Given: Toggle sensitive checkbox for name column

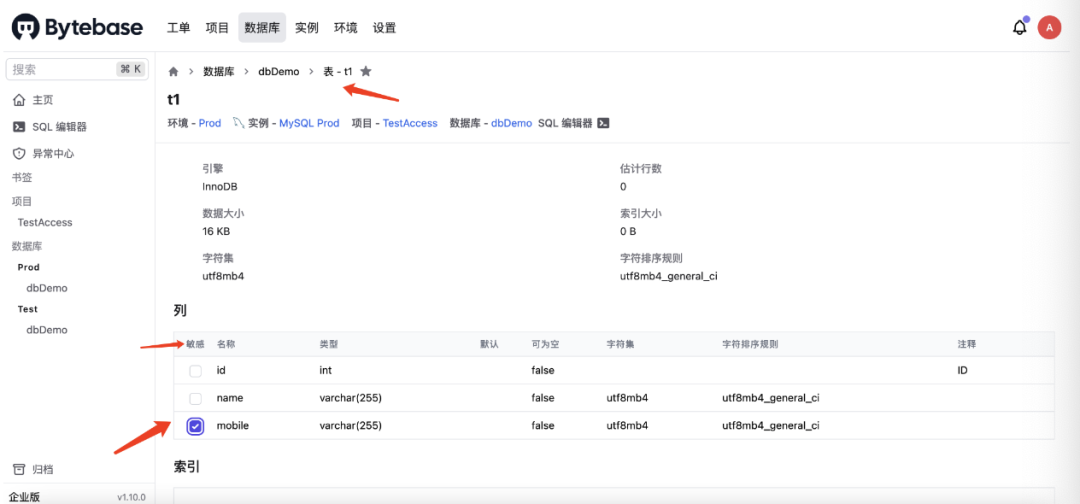Looking at the screenshot, I should (196, 399).
